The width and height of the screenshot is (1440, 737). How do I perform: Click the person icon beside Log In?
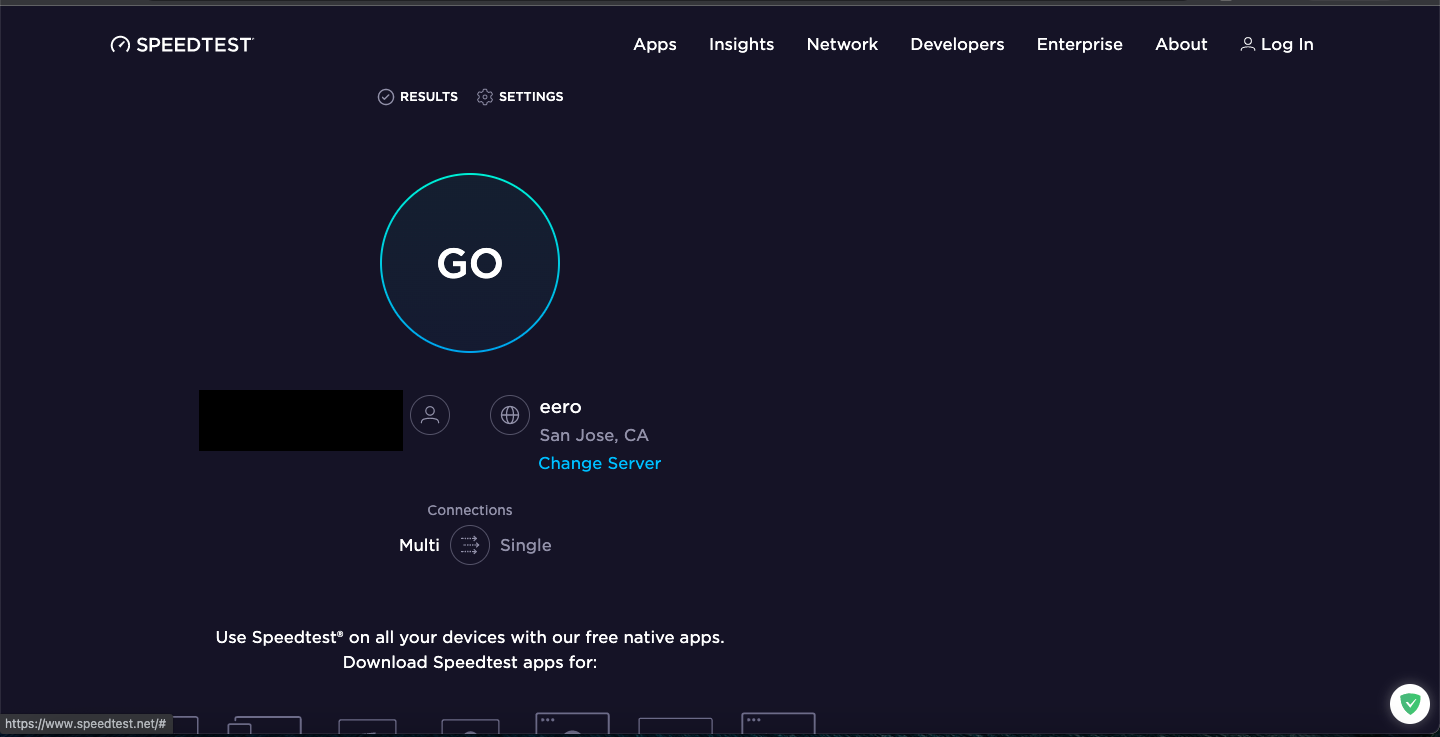pyautogui.click(x=1247, y=44)
